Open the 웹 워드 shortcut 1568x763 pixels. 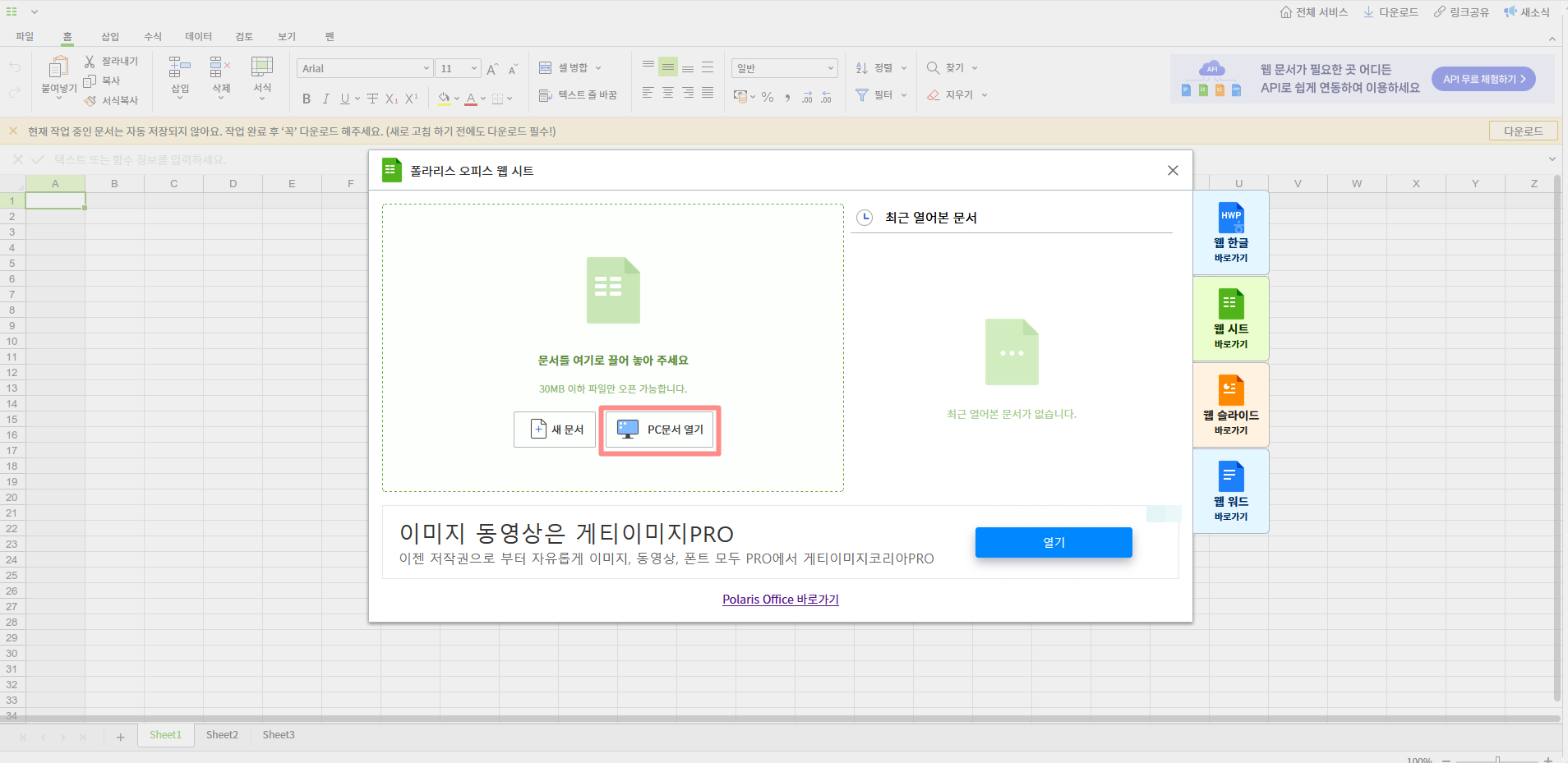tap(1231, 491)
